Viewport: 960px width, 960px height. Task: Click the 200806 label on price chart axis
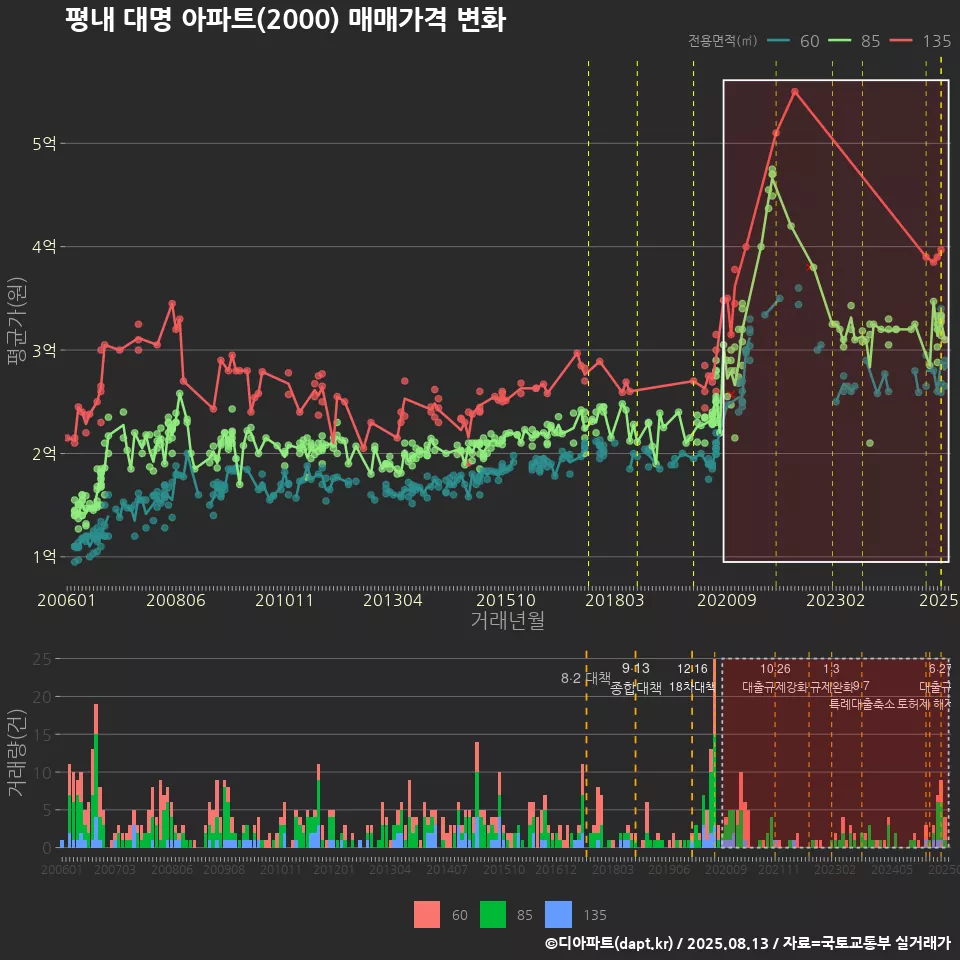pyautogui.click(x=176, y=600)
